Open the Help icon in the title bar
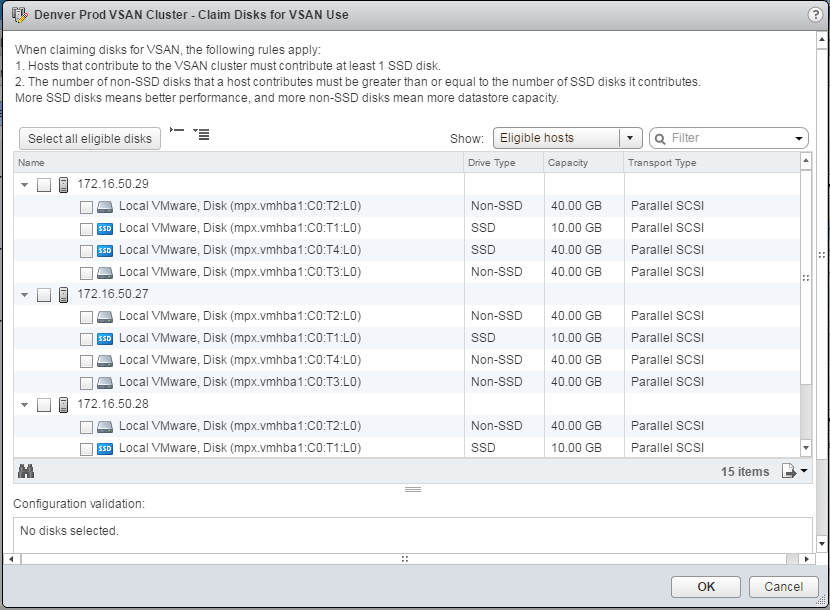This screenshot has height=610, width=830. point(817,15)
